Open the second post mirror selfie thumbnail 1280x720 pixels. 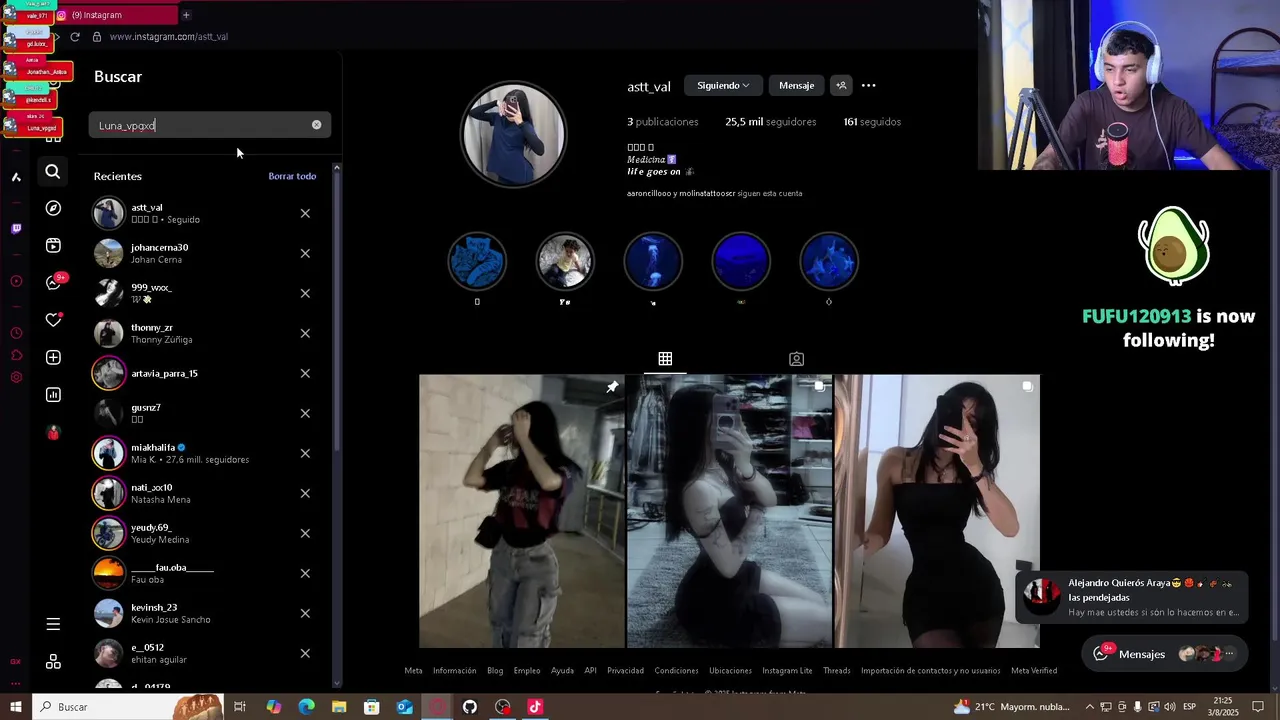(729, 511)
